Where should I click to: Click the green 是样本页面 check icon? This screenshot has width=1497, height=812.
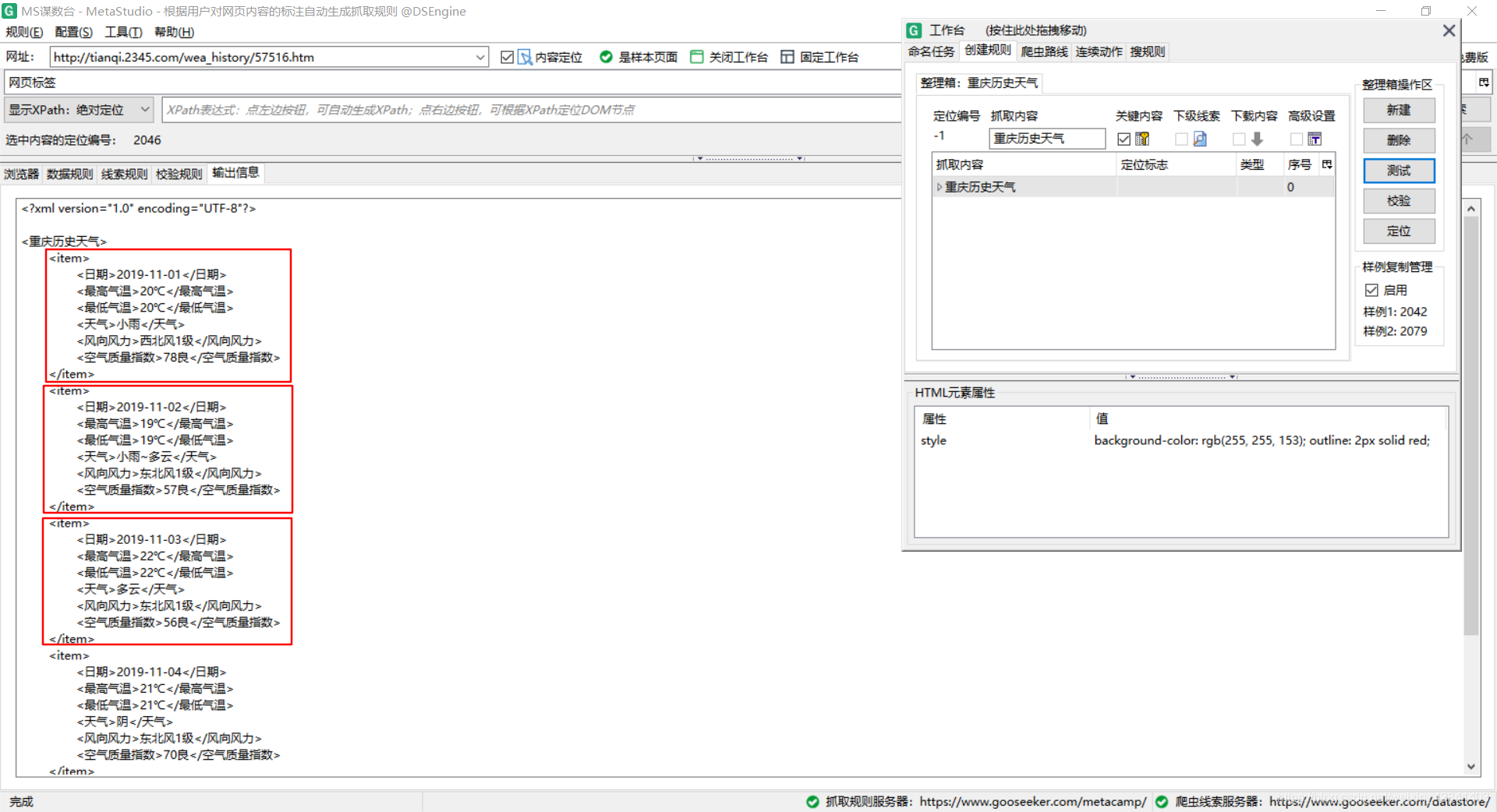click(x=606, y=57)
